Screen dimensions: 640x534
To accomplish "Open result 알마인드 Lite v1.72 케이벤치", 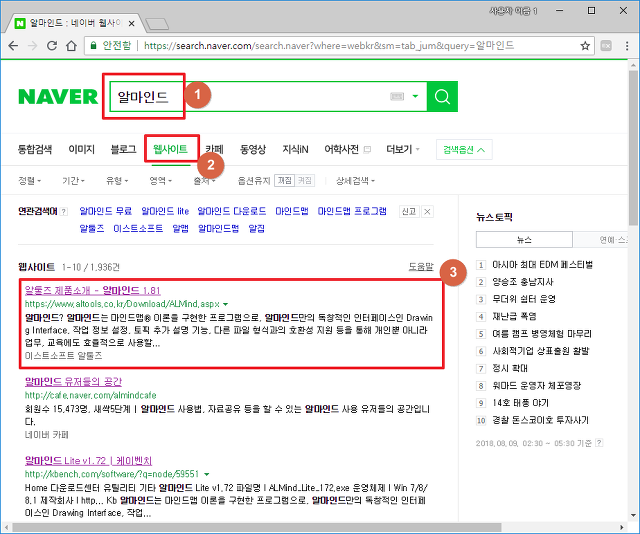I will click(x=88, y=461).
